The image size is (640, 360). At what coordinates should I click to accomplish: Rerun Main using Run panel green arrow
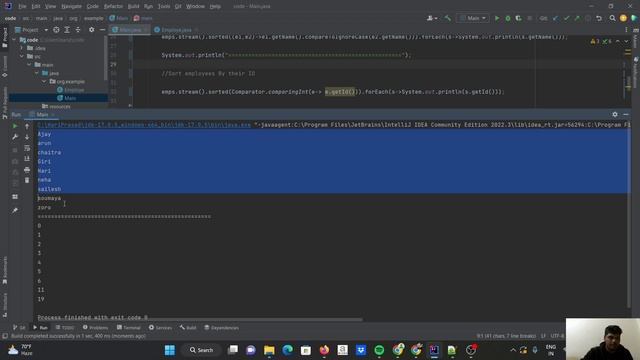(x=15, y=126)
